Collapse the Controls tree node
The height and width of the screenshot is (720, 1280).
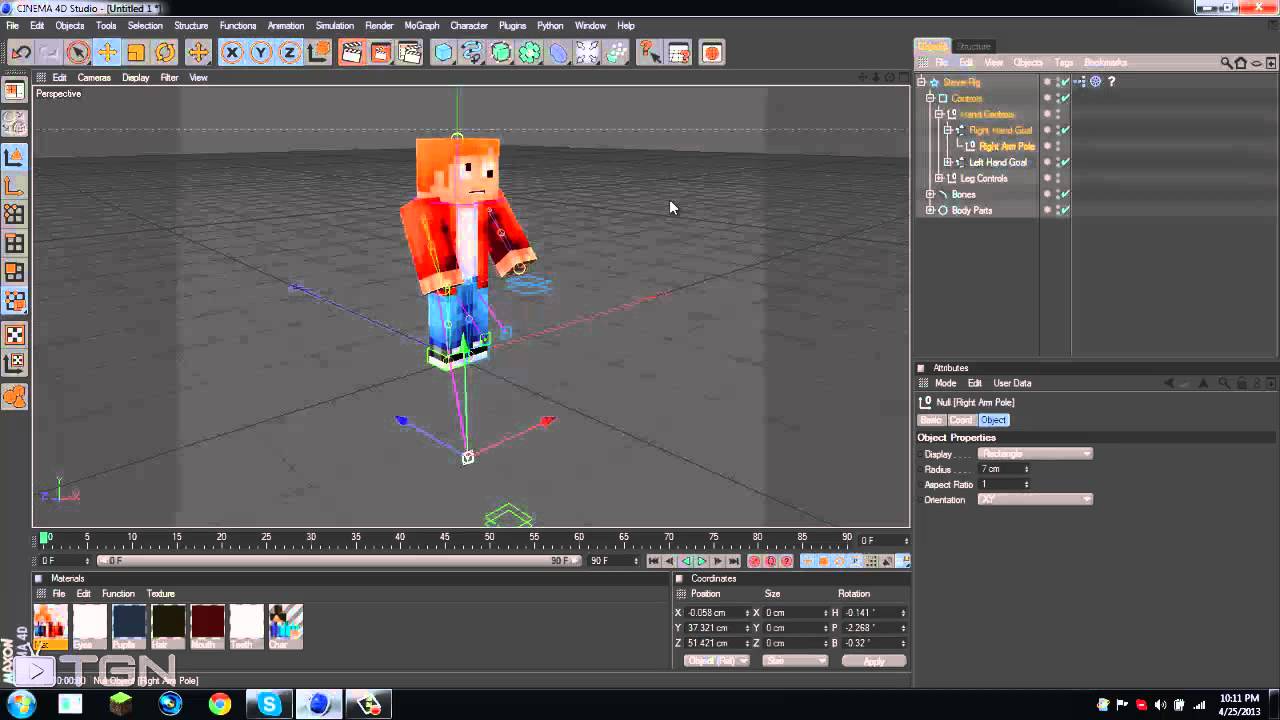930,98
